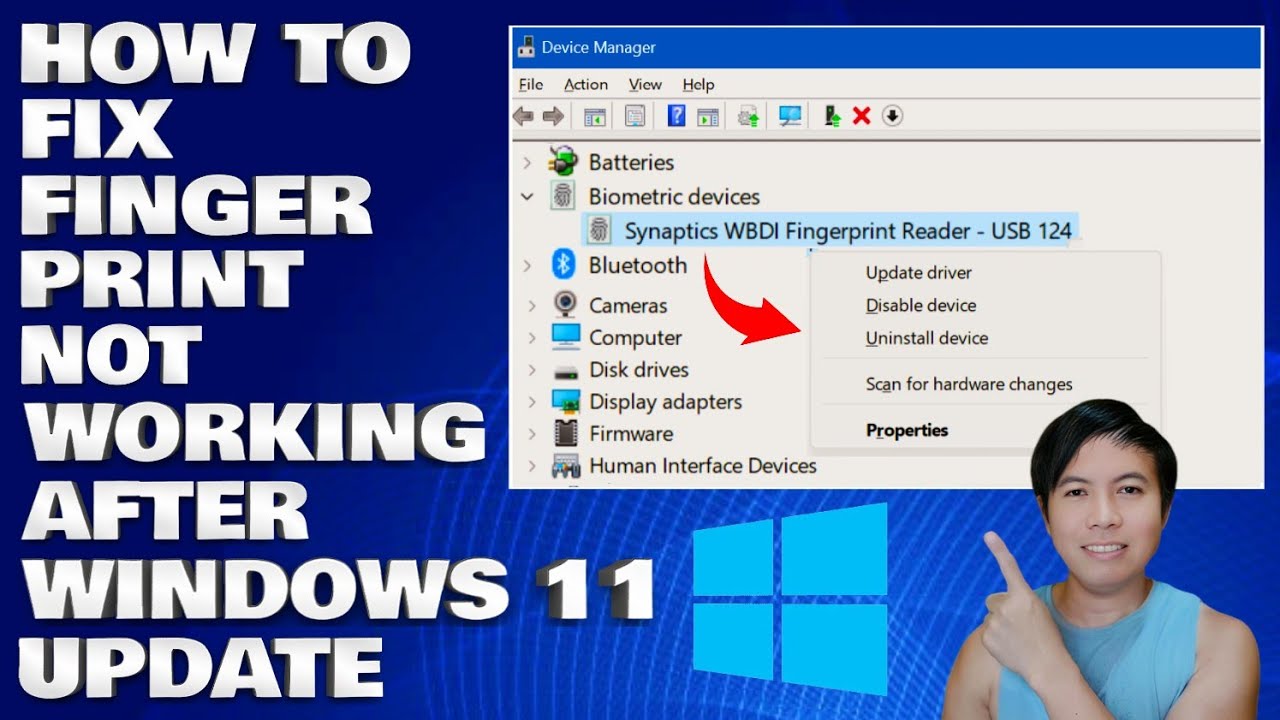Image resolution: width=1280 pixels, height=720 pixels.
Task: Click the Batteries category icon
Action: click(564, 161)
